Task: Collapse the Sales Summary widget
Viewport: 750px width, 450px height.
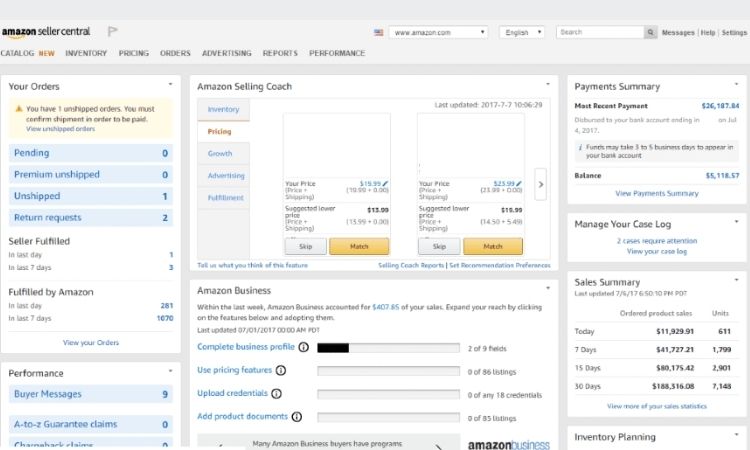Action: (736, 280)
